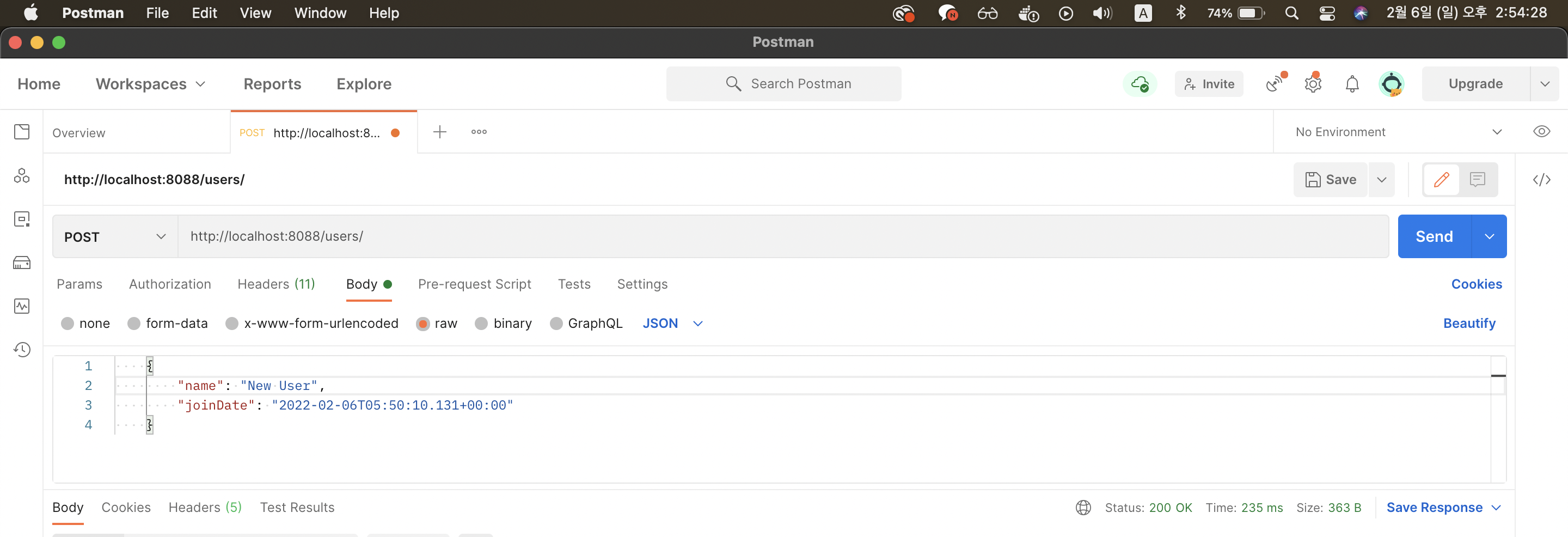Add a new request tab

(439, 131)
